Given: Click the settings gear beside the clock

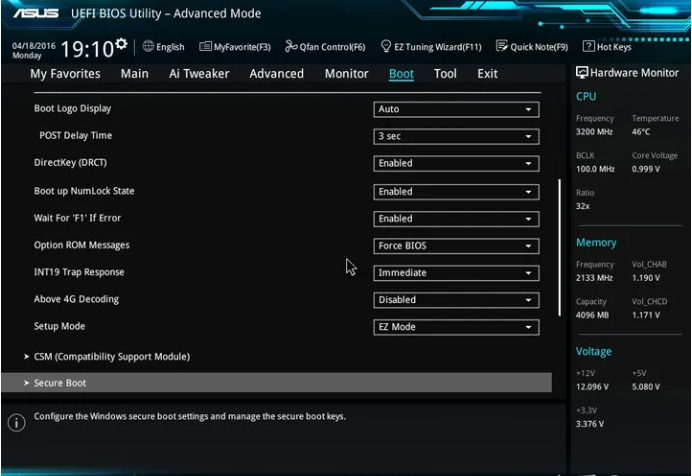Looking at the screenshot, I should (121, 44).
